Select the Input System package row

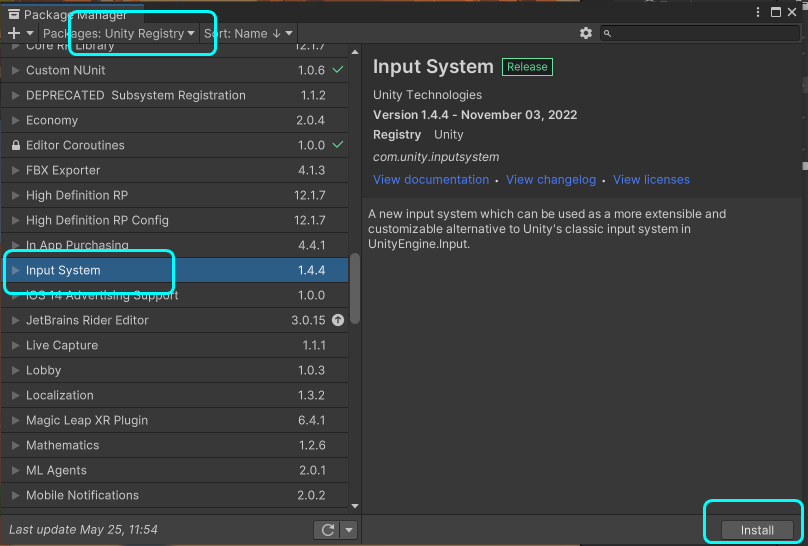click(175, 270)
